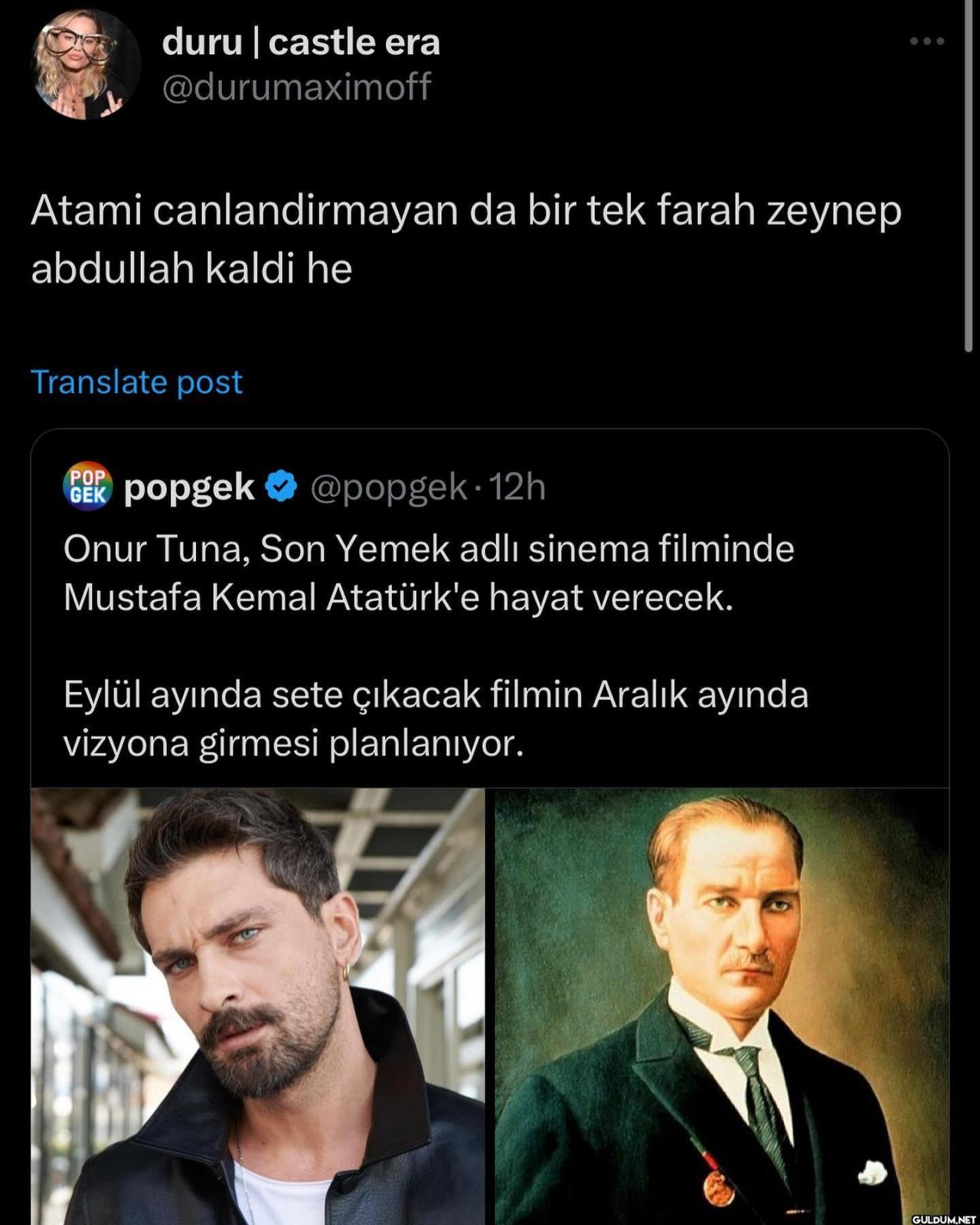This screenshot has width=980, height=1225.
Task: Click the "vizyona girmesi planlanıyor" line
Action: pos(293,743)
